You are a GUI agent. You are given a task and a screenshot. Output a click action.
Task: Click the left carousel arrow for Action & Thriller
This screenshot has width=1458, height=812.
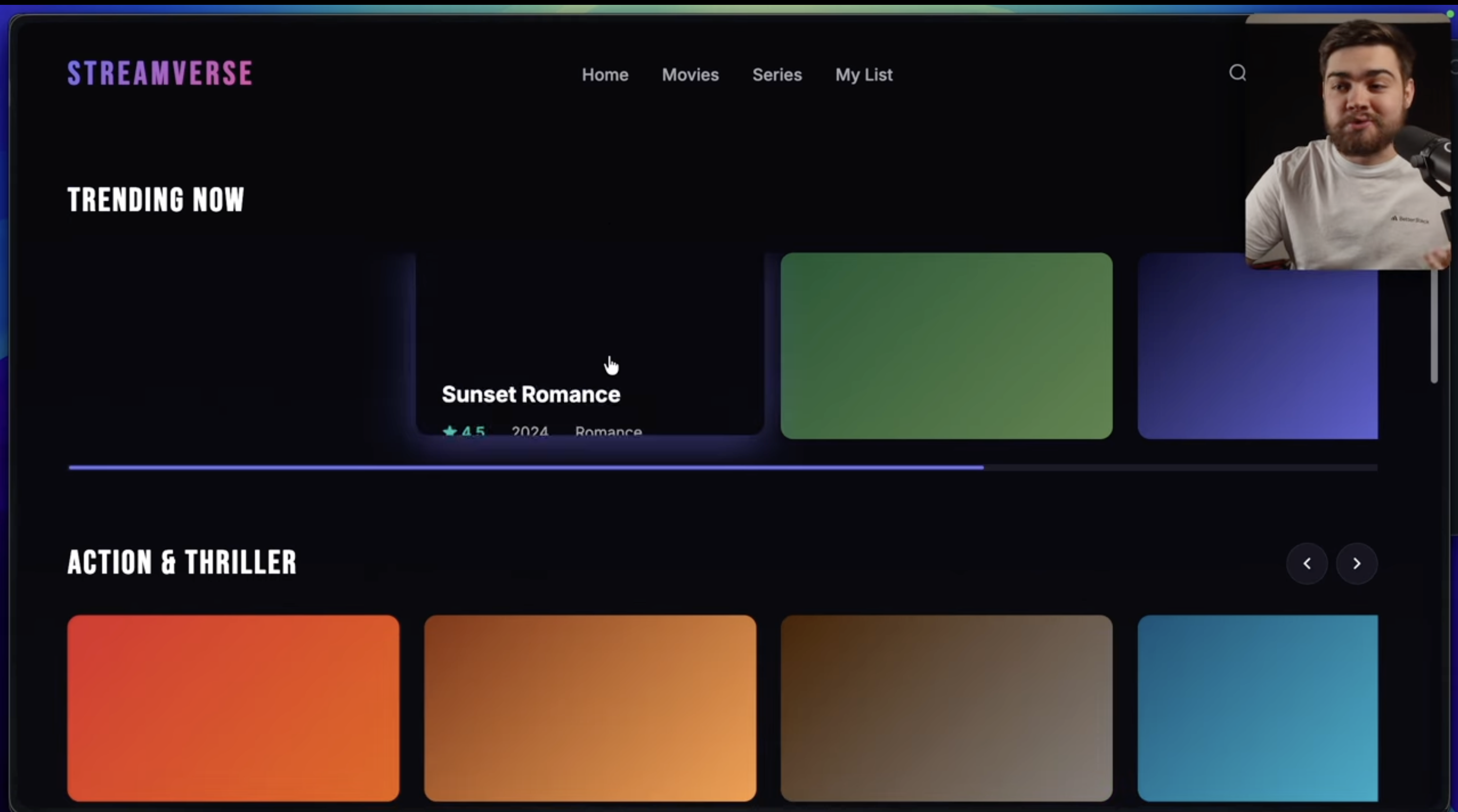[1307, 564]
